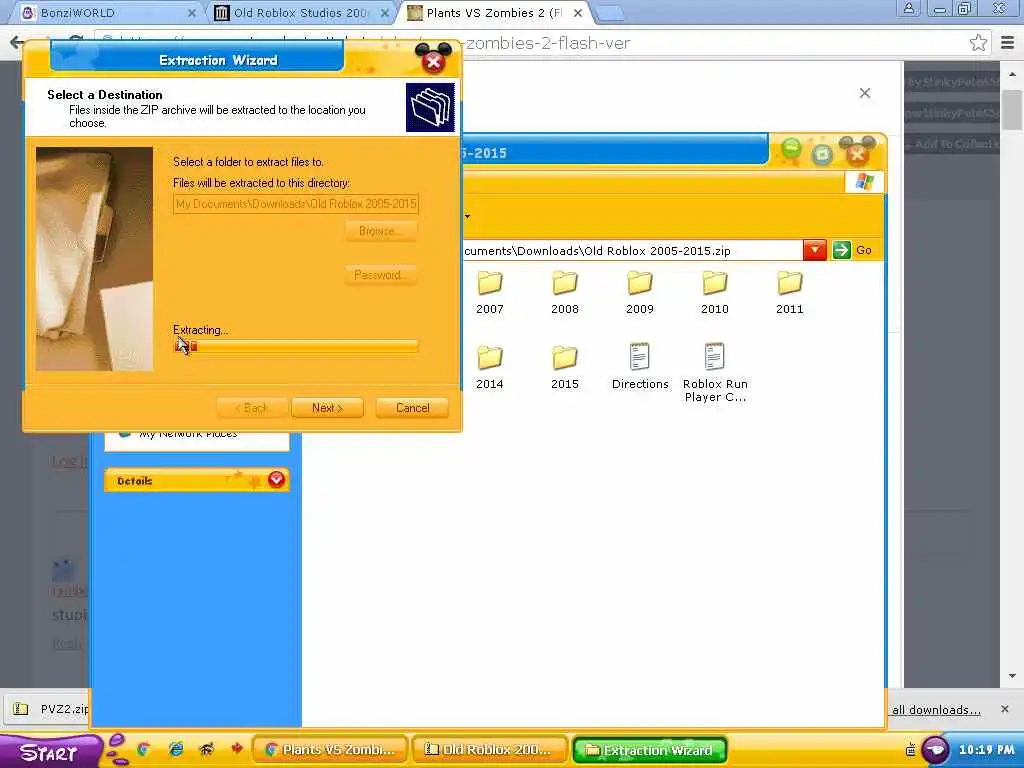Open the 2014 folder
The width and height of the screenshot is (1024, 768).
tap(490, 367)
